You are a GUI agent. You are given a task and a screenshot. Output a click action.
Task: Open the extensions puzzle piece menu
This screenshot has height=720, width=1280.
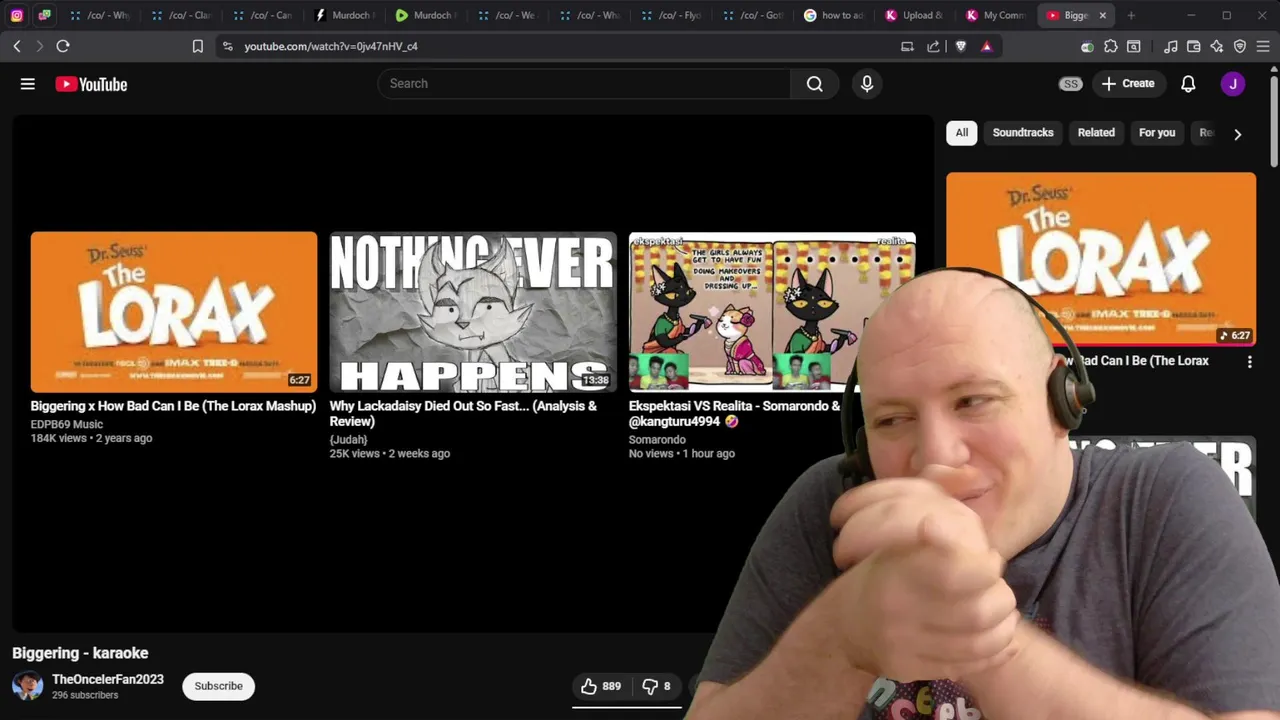tap(1111, 46)
